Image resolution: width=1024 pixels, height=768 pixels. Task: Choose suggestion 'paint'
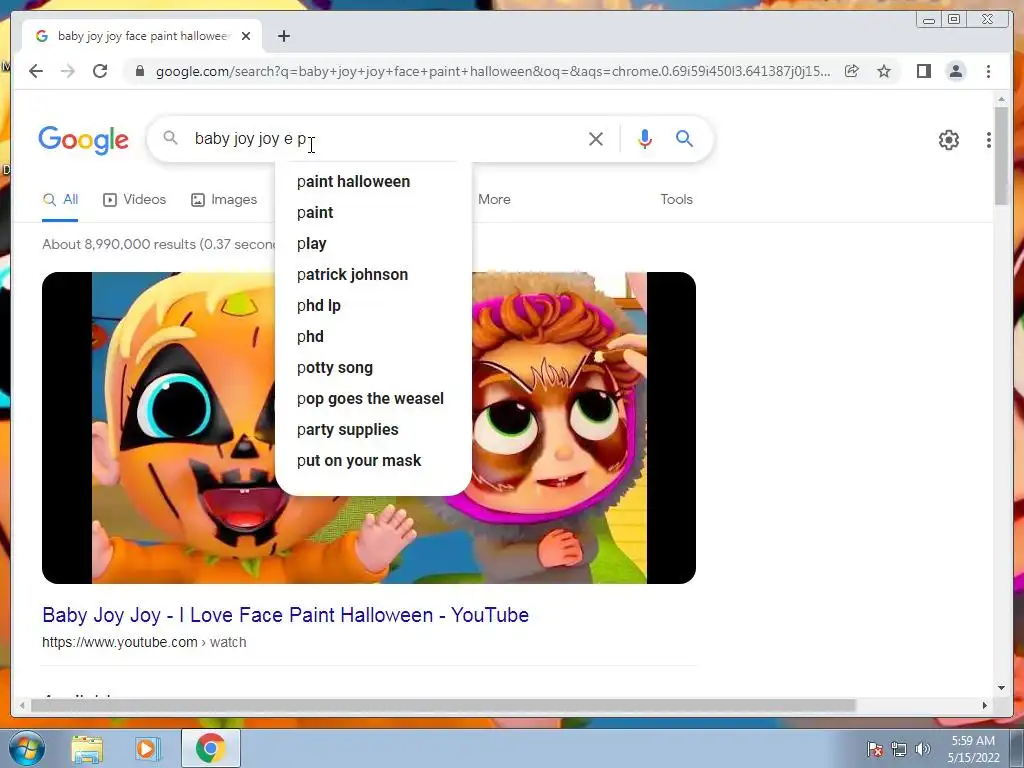pyautogui.click(x=373, y=212)
